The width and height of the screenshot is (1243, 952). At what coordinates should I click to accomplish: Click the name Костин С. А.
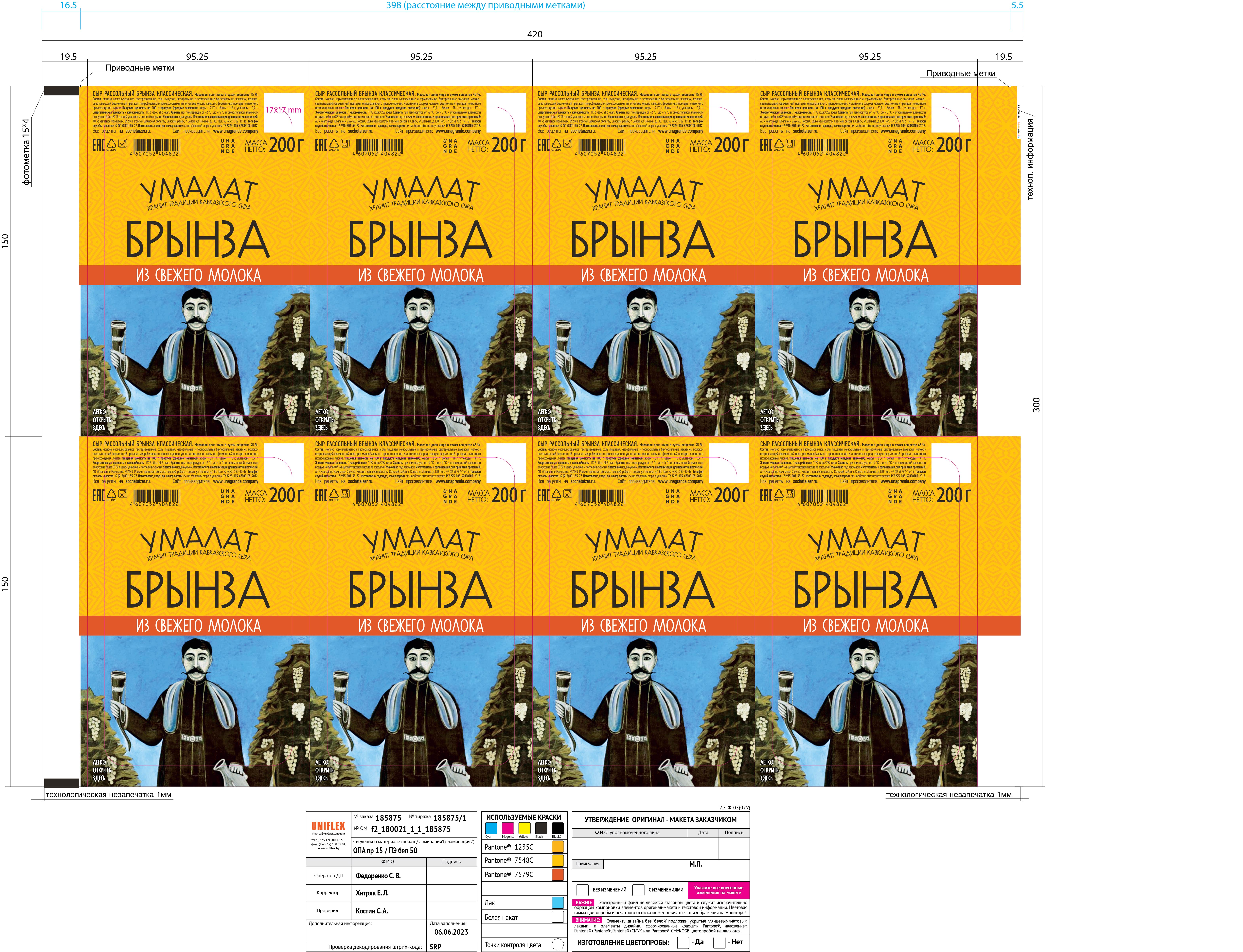tap(372, 911)
